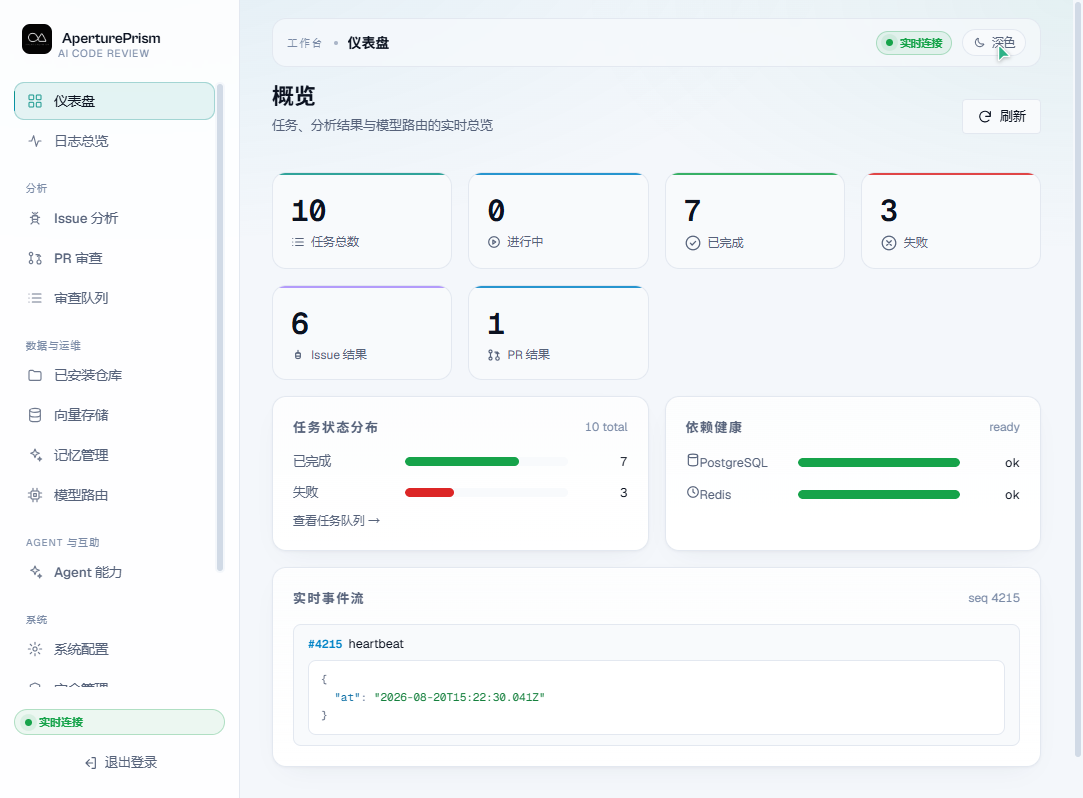1083x798 pixels.
Task: Click the moon icon in theme button
Action: pos(979,43)
